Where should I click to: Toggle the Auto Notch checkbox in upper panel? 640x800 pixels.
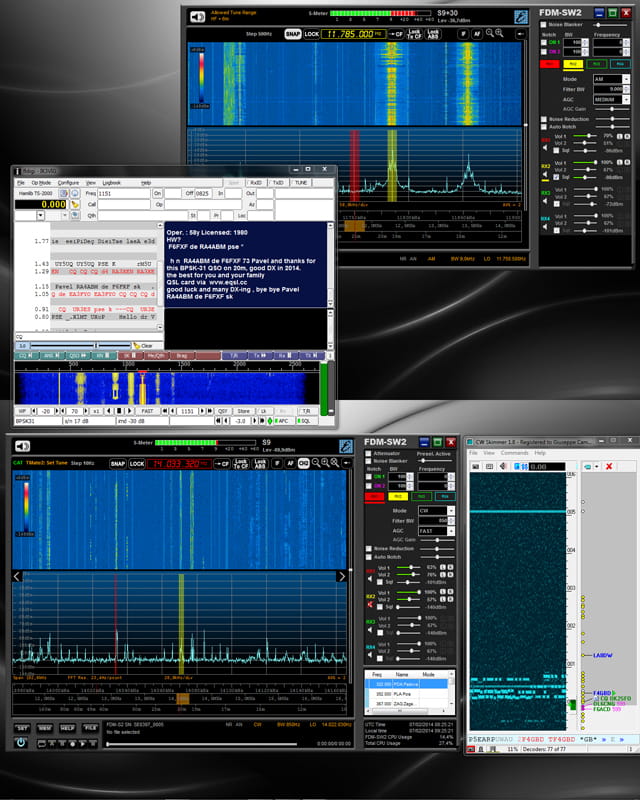(x=544, y=126)
